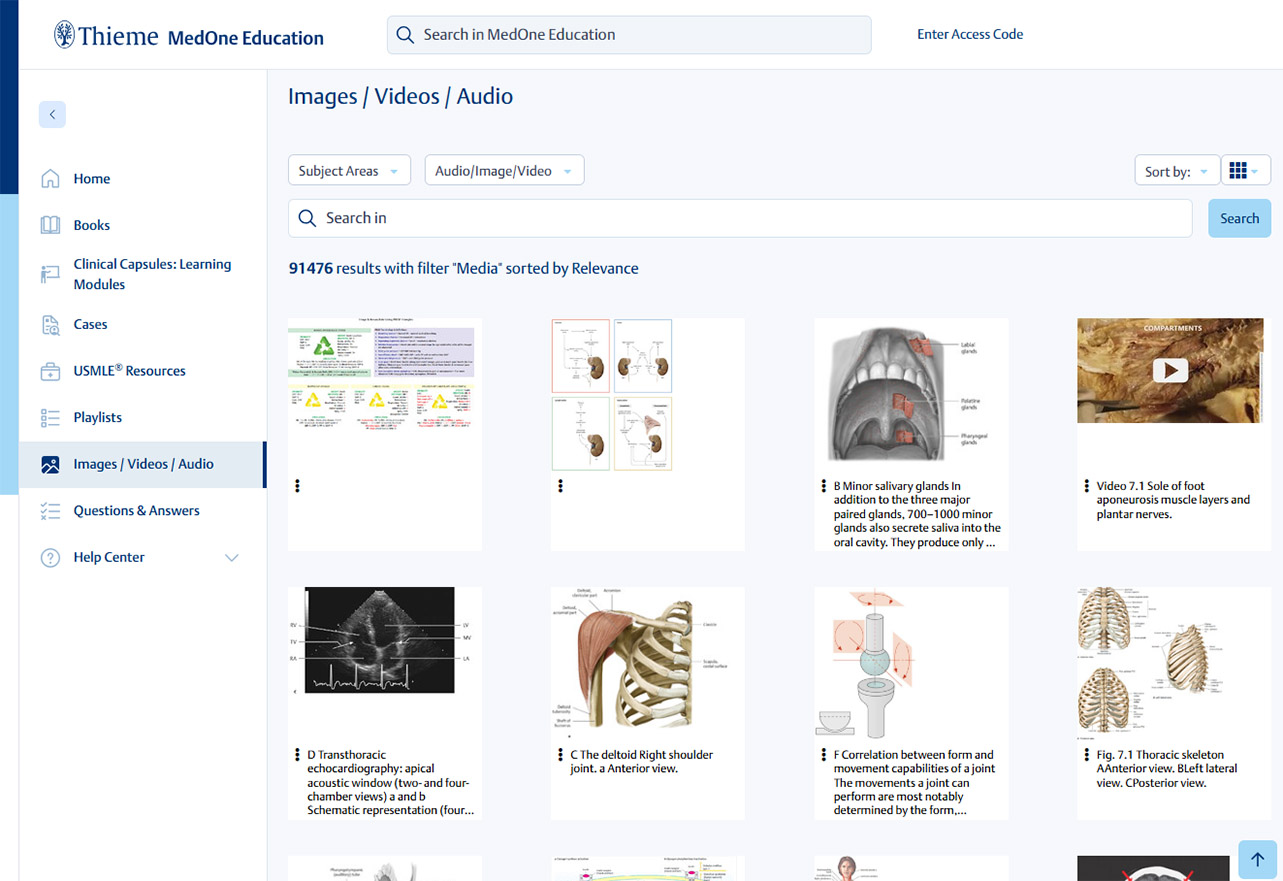Click the Enter Access Code link
This screenshot has width=1283, height=881.
pyautogui.click(x=969, y=34)
